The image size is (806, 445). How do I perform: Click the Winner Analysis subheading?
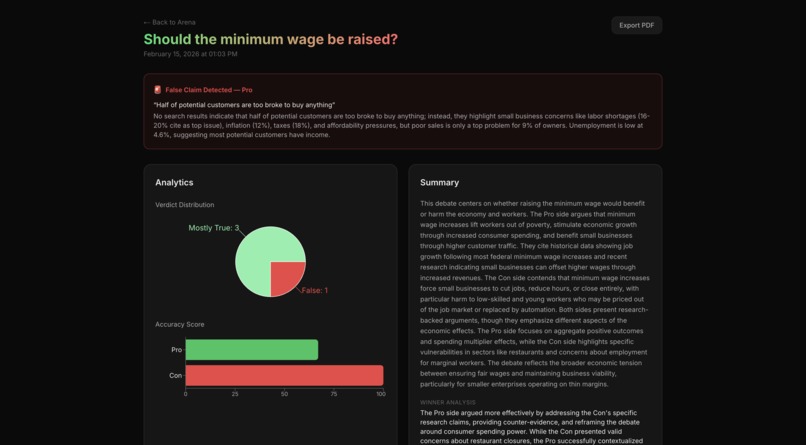(448, 402)
